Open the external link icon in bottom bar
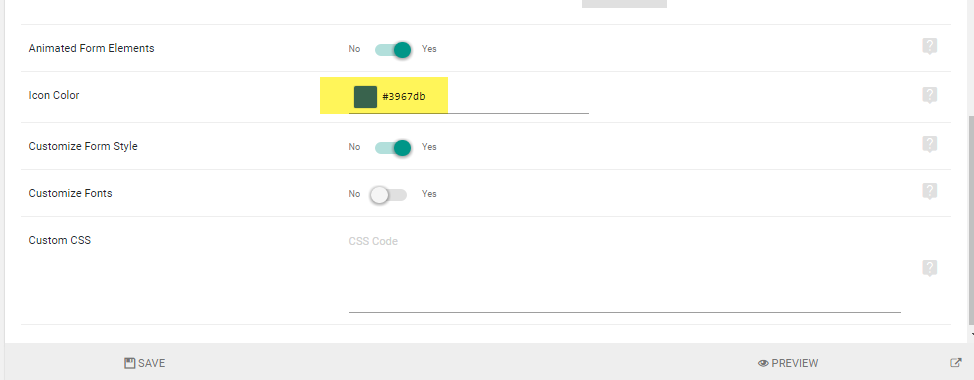Screen dimensions: 974x380 (x=957, y=363)
